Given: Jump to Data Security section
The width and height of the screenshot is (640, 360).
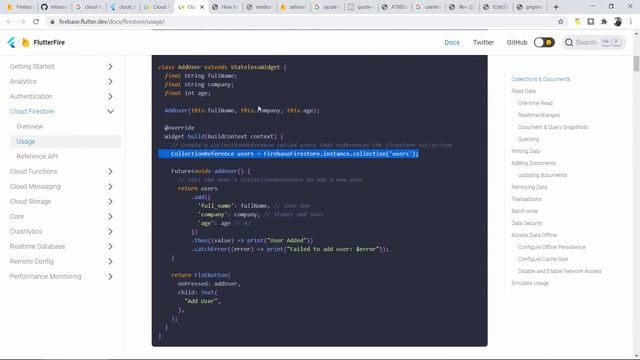Looking at the screenshot, I should click(x=527, y=223).
